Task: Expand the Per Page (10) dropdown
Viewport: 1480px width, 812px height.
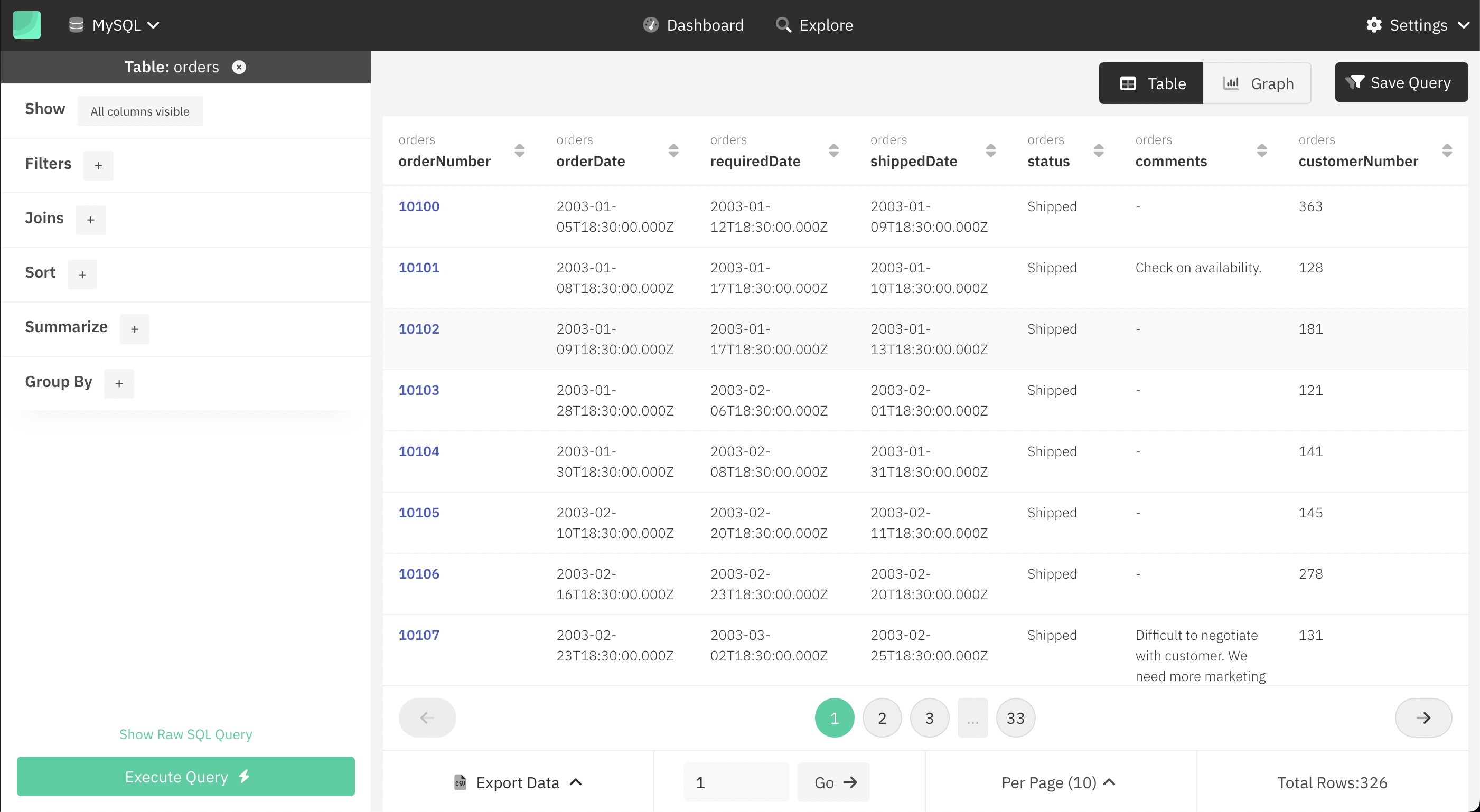Action: click(1059, 782)
